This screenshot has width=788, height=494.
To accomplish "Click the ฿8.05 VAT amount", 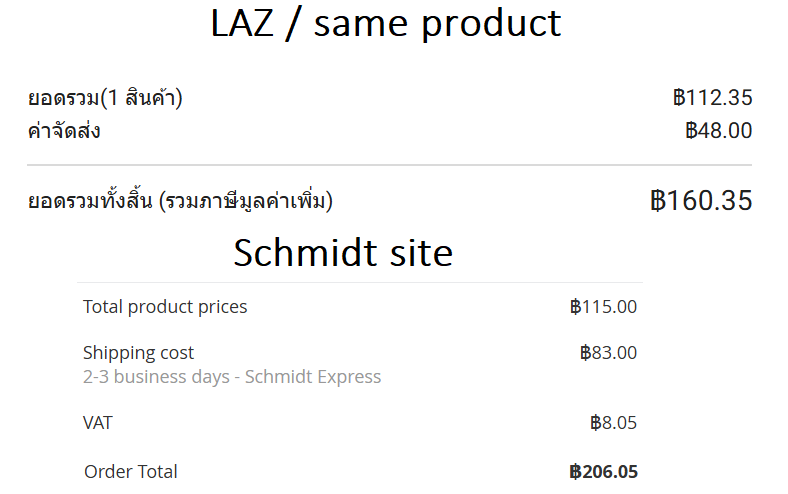I will (613, 423).
